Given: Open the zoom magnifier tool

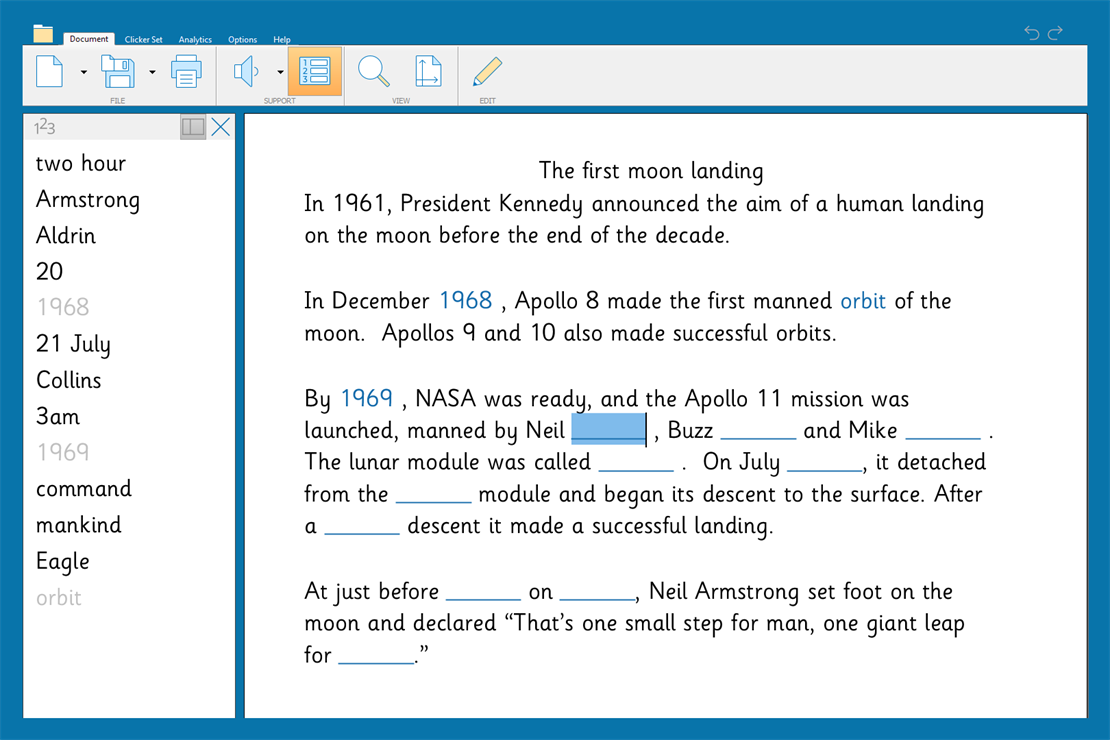Looking at the screenshot, I should tap(373, 71).
